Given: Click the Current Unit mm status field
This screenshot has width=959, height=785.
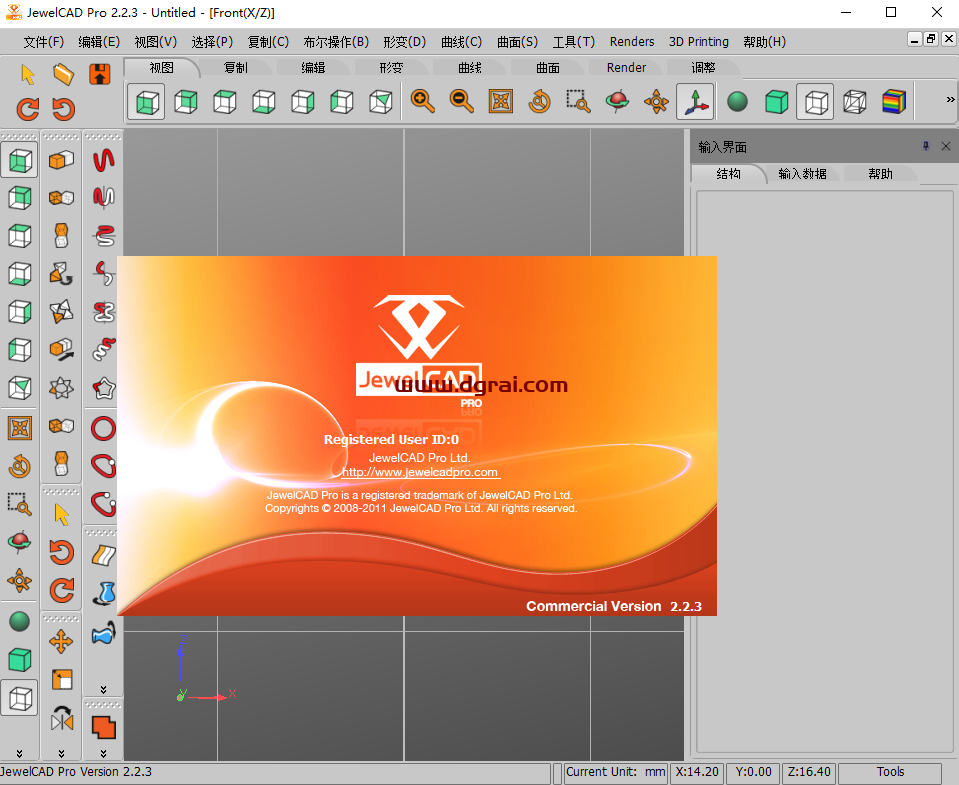Looking at the screenshot, I should tap(615, 772).
